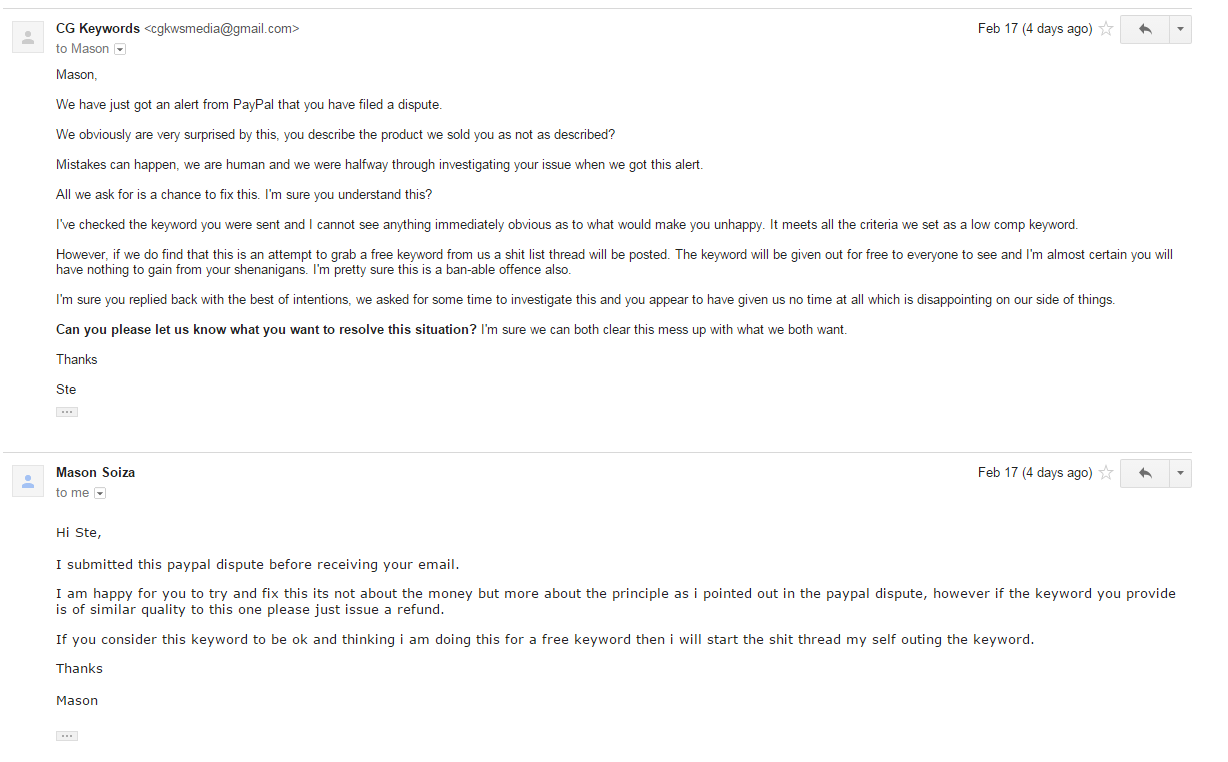The height and width of the screenshot is (762, 1228).
Task: Reply to Mason Soiza's message
Action: click(1145, 474)
